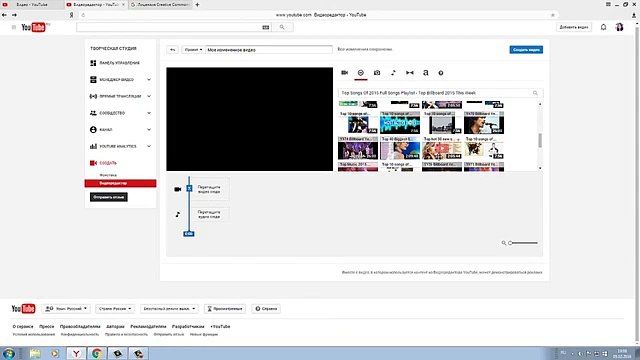Open the file explorer folder on taskbar

[x=35, y=353]
